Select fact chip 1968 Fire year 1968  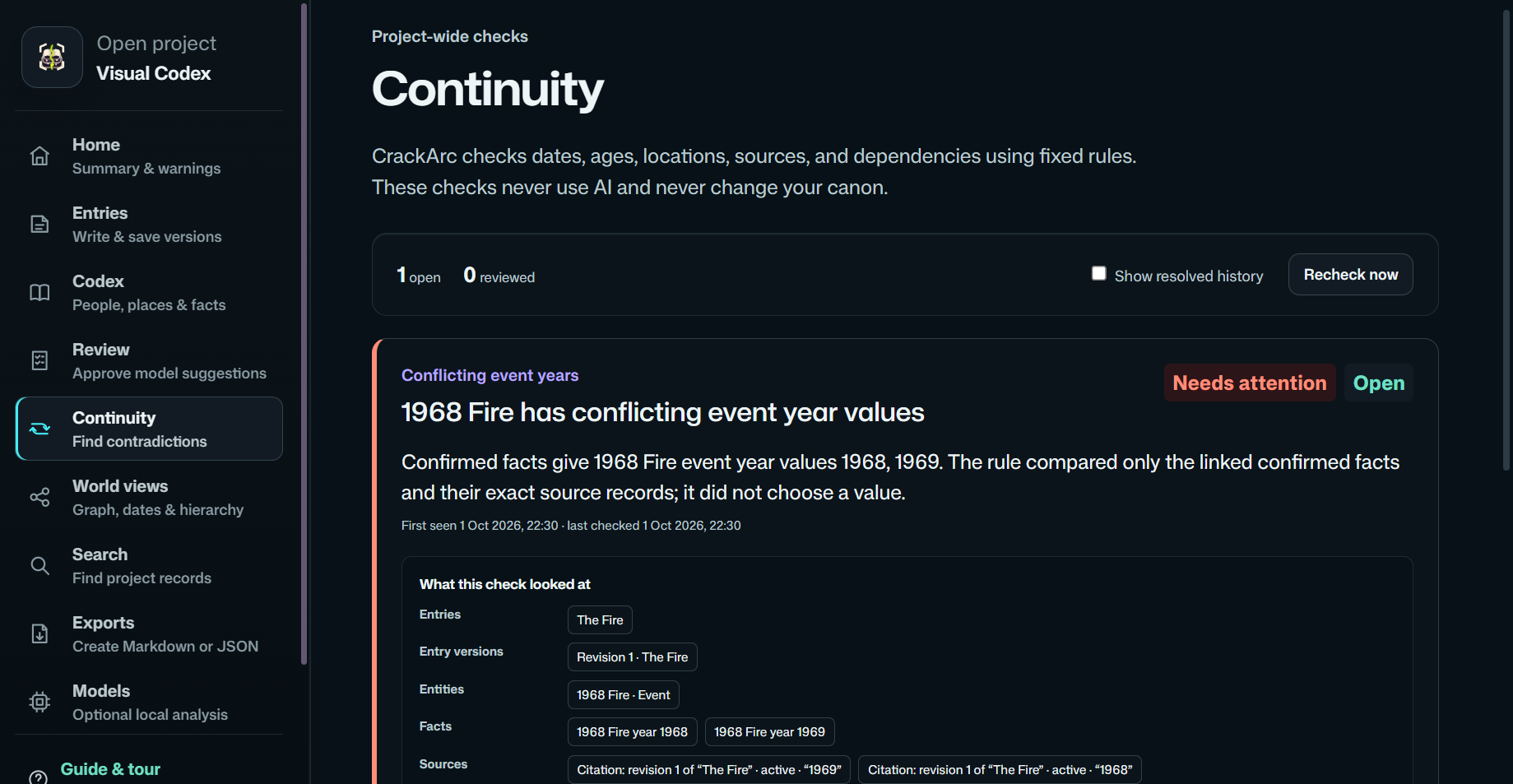tap(632, 732)
